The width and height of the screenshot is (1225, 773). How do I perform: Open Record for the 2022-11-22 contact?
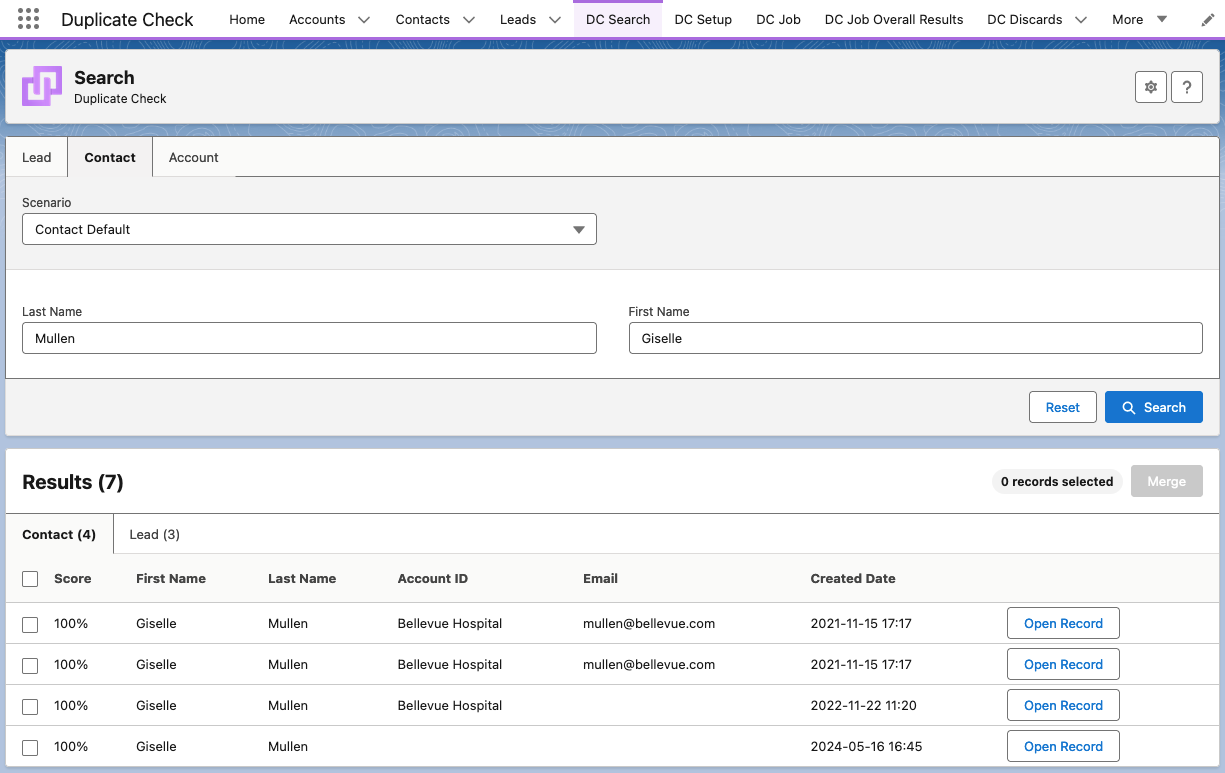(x=1063, y=705)
